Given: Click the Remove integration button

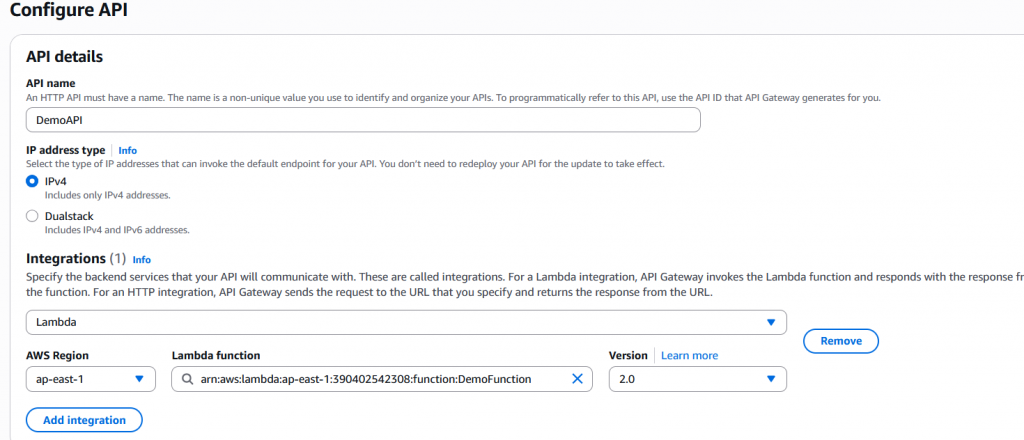Looking at the screenshot, I should (840, 341).
